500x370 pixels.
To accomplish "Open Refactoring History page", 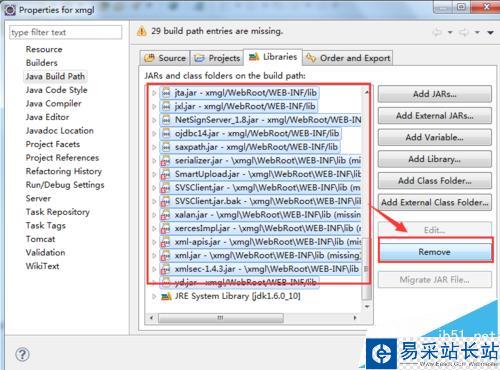I will 64,171.
